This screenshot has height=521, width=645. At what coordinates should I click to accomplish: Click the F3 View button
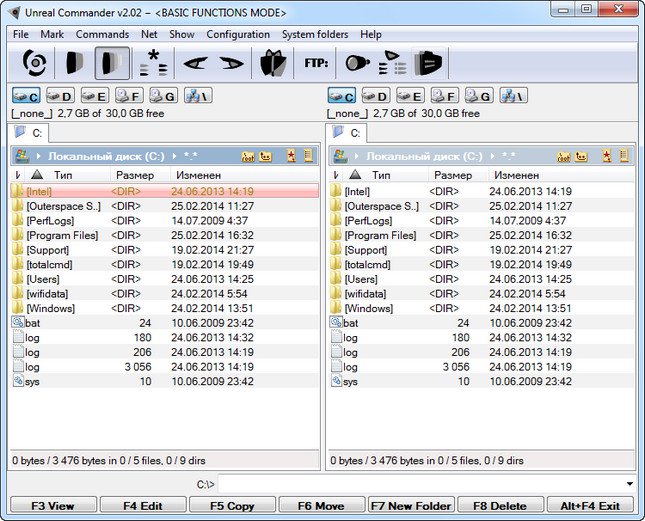(53, 505)
